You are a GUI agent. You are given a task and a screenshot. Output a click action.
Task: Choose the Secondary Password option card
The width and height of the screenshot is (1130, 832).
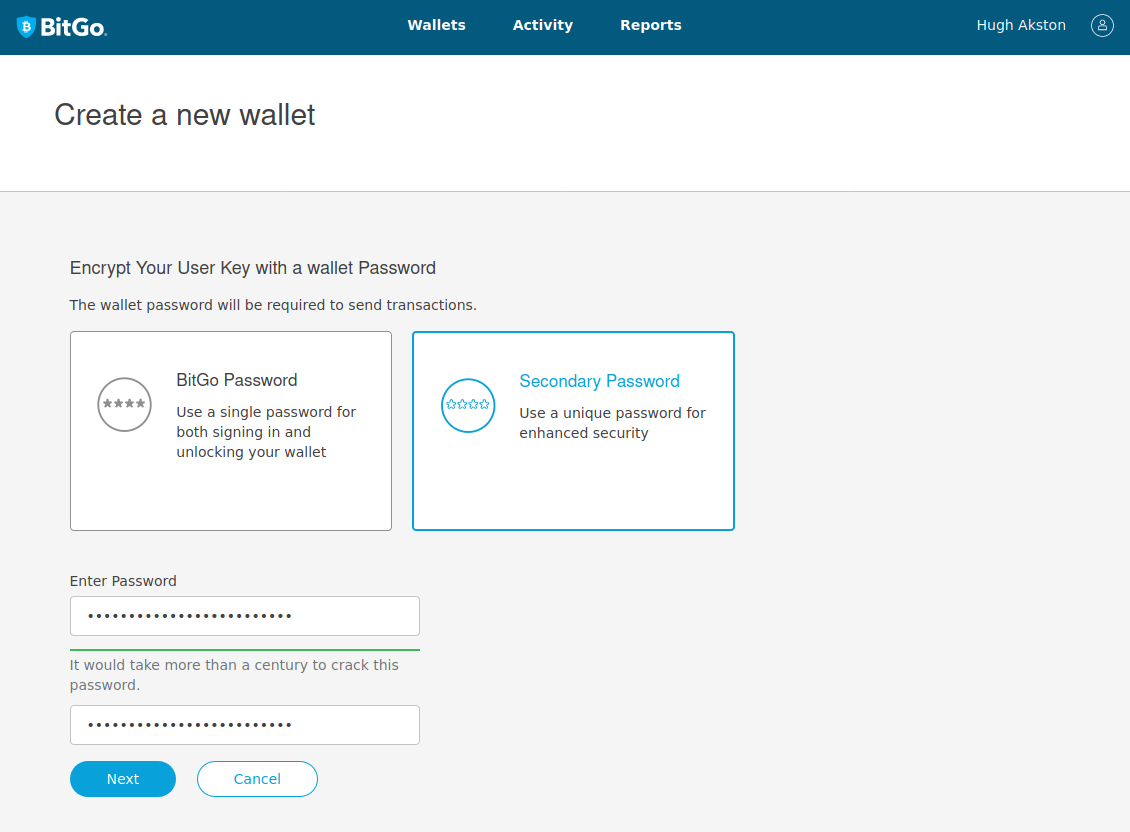pos(573,431)
